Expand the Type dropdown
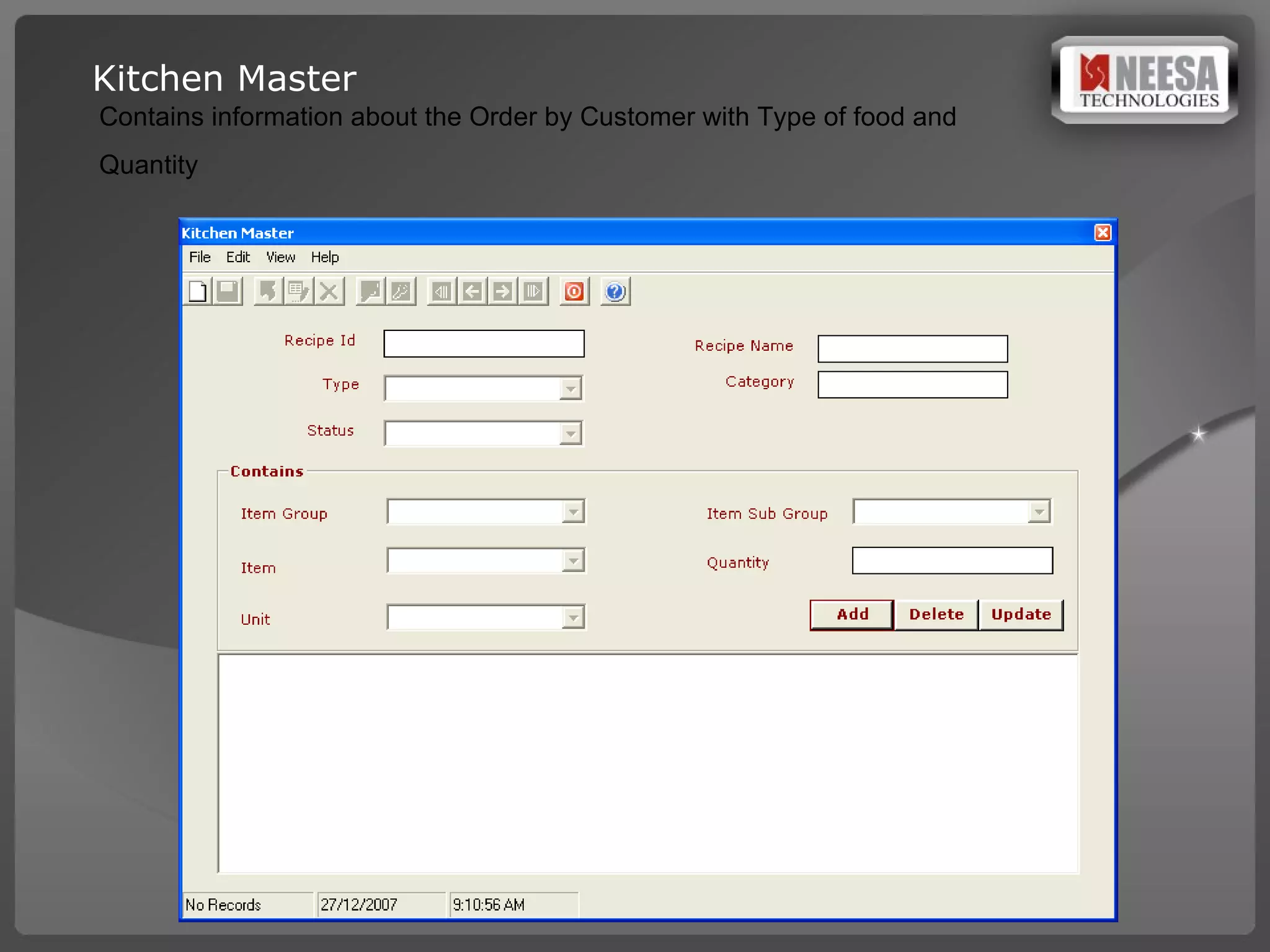The image size is (1270, 952). (570, 389)
